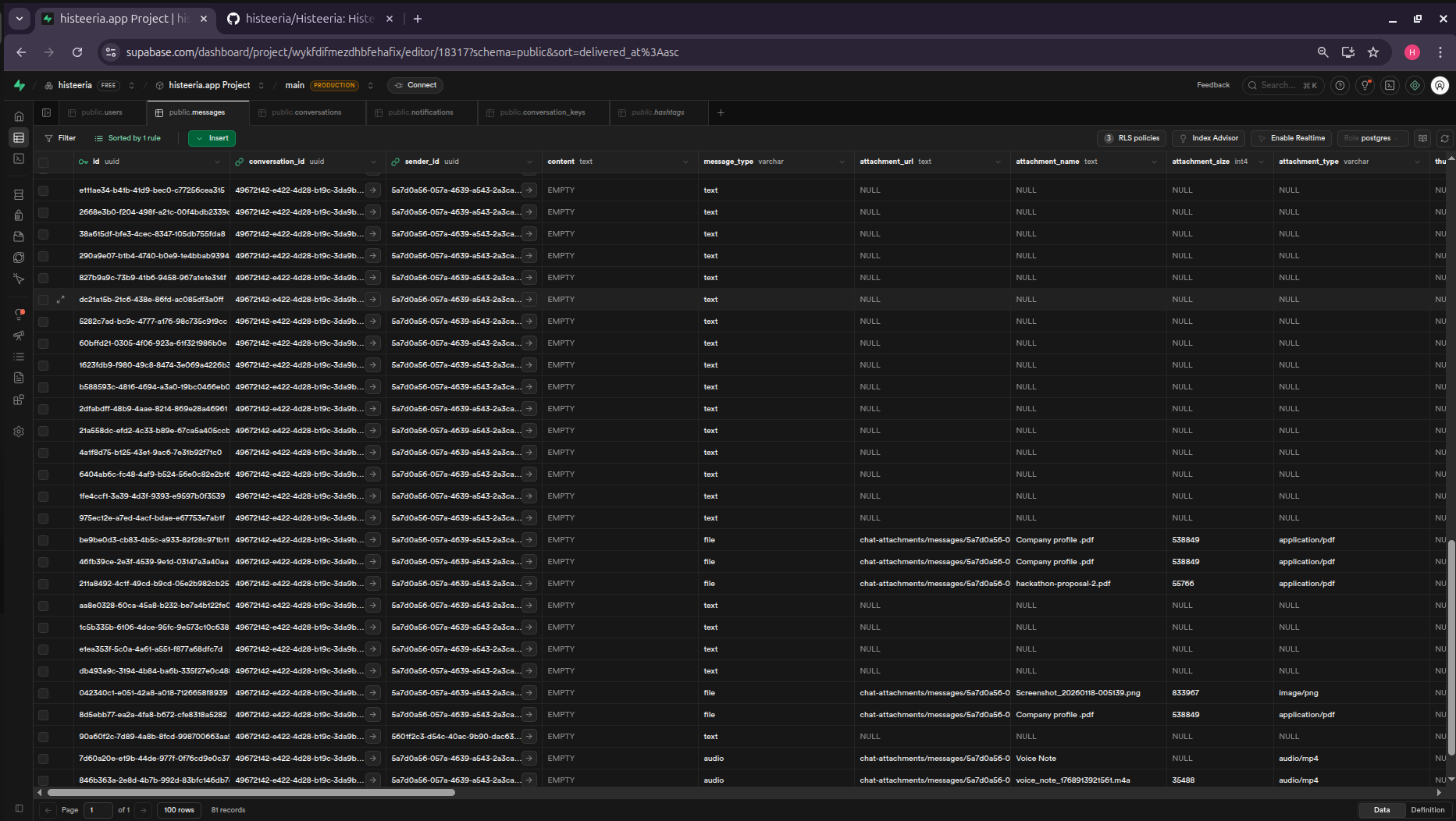Click the horizontal scrollbar of the table
This screenshot has height=821, width=1456.
[250, 792]
